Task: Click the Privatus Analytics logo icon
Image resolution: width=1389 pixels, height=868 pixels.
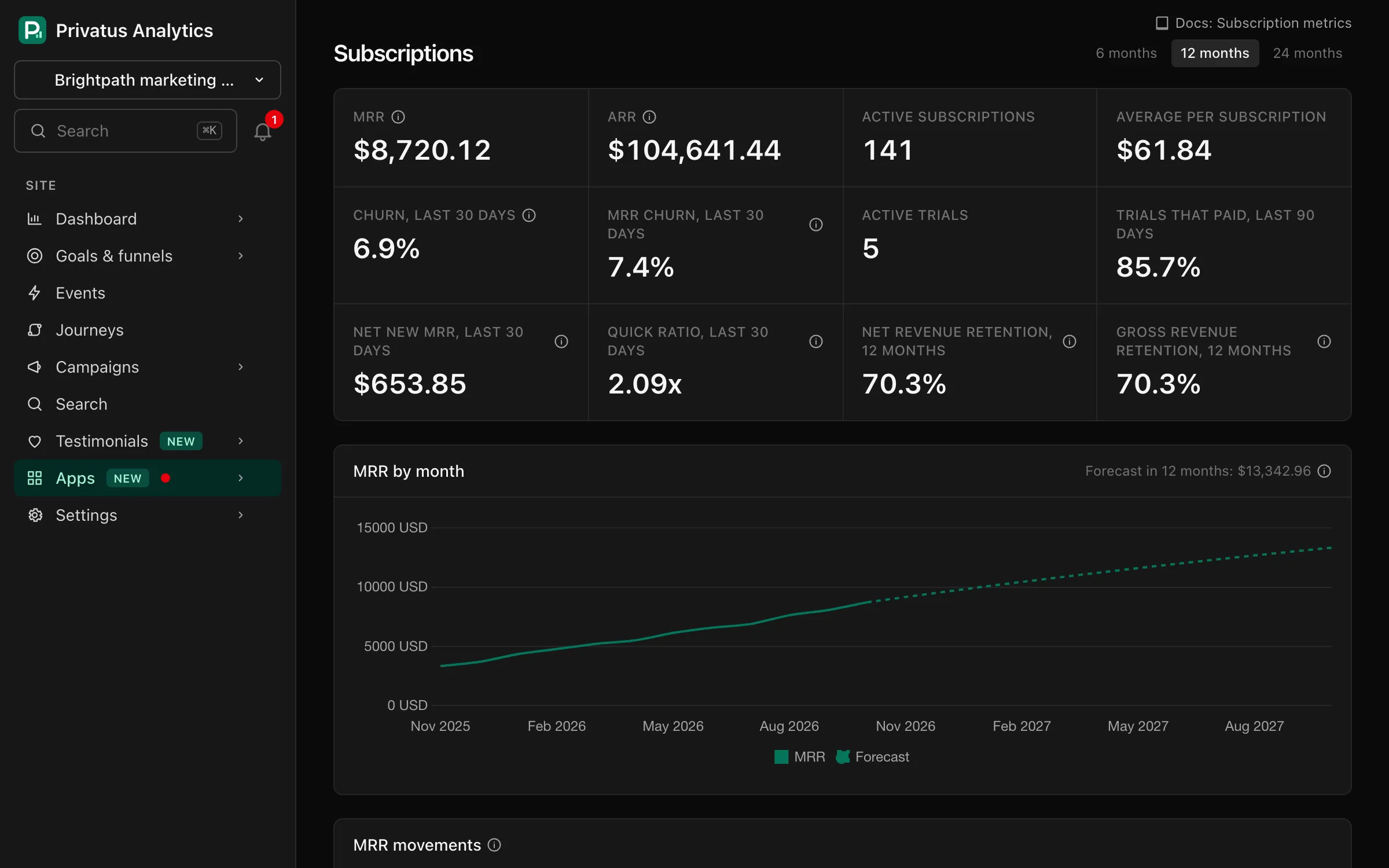Action: pos(32,30)
